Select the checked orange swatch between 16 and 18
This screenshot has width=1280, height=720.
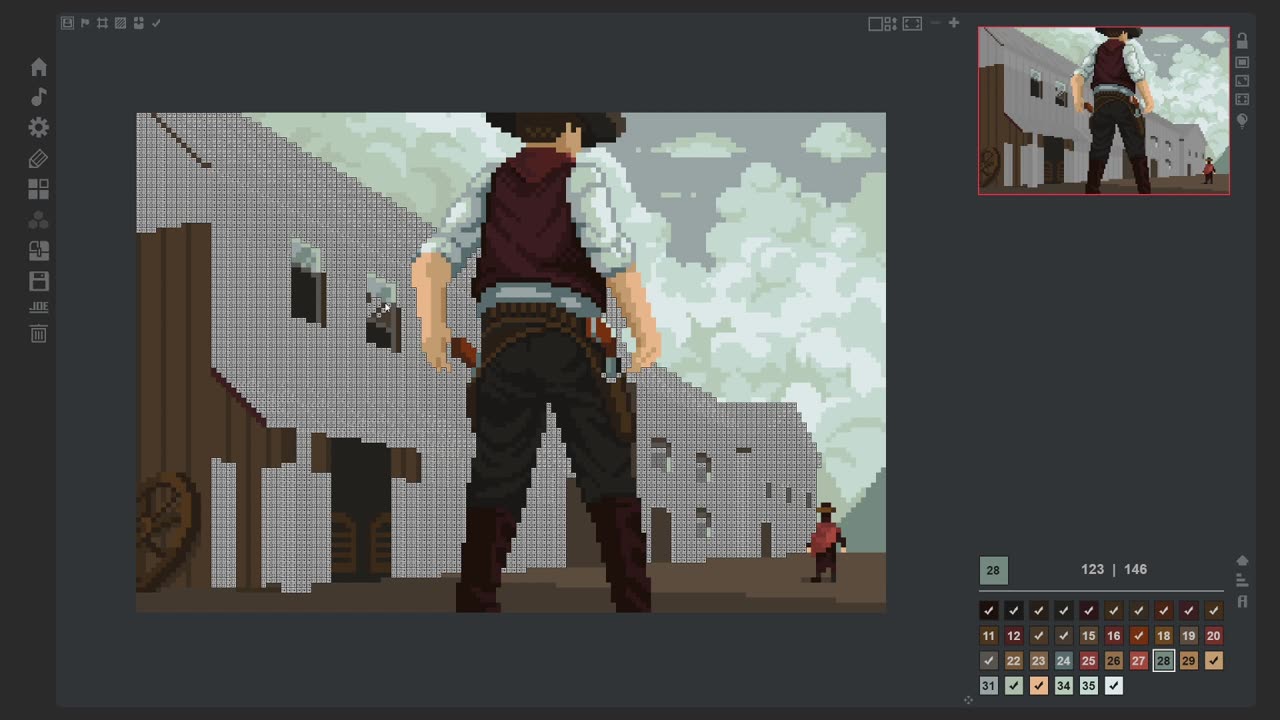click(1138, 635)
